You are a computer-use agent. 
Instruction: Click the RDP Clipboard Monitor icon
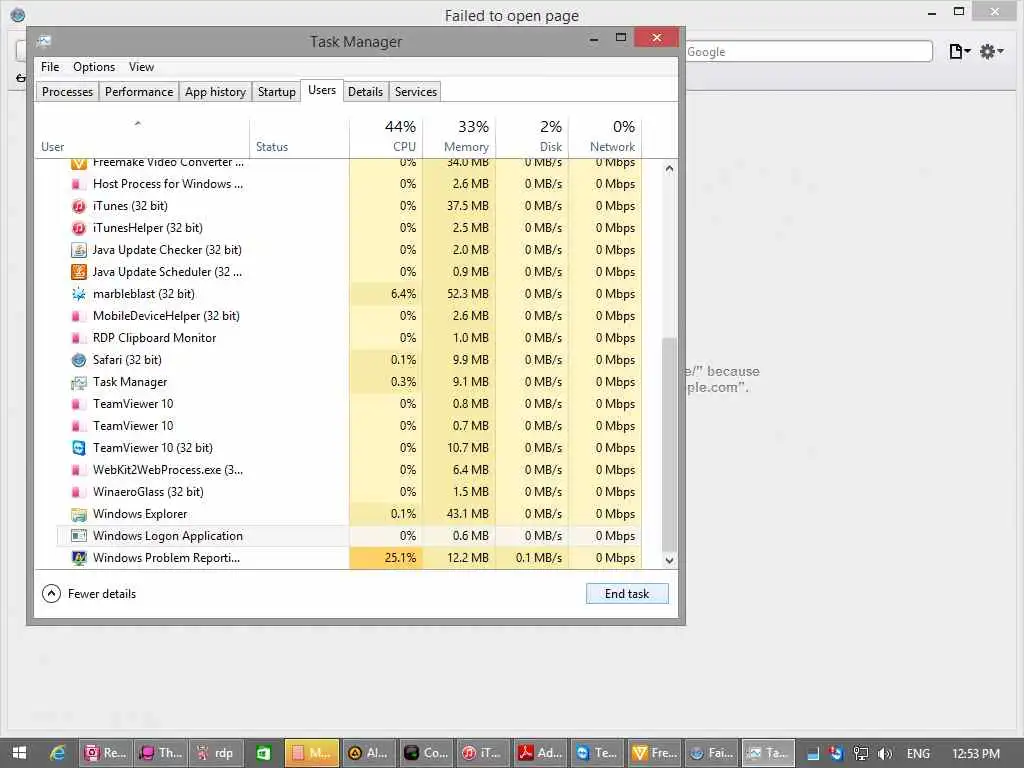tap(76, 338)
